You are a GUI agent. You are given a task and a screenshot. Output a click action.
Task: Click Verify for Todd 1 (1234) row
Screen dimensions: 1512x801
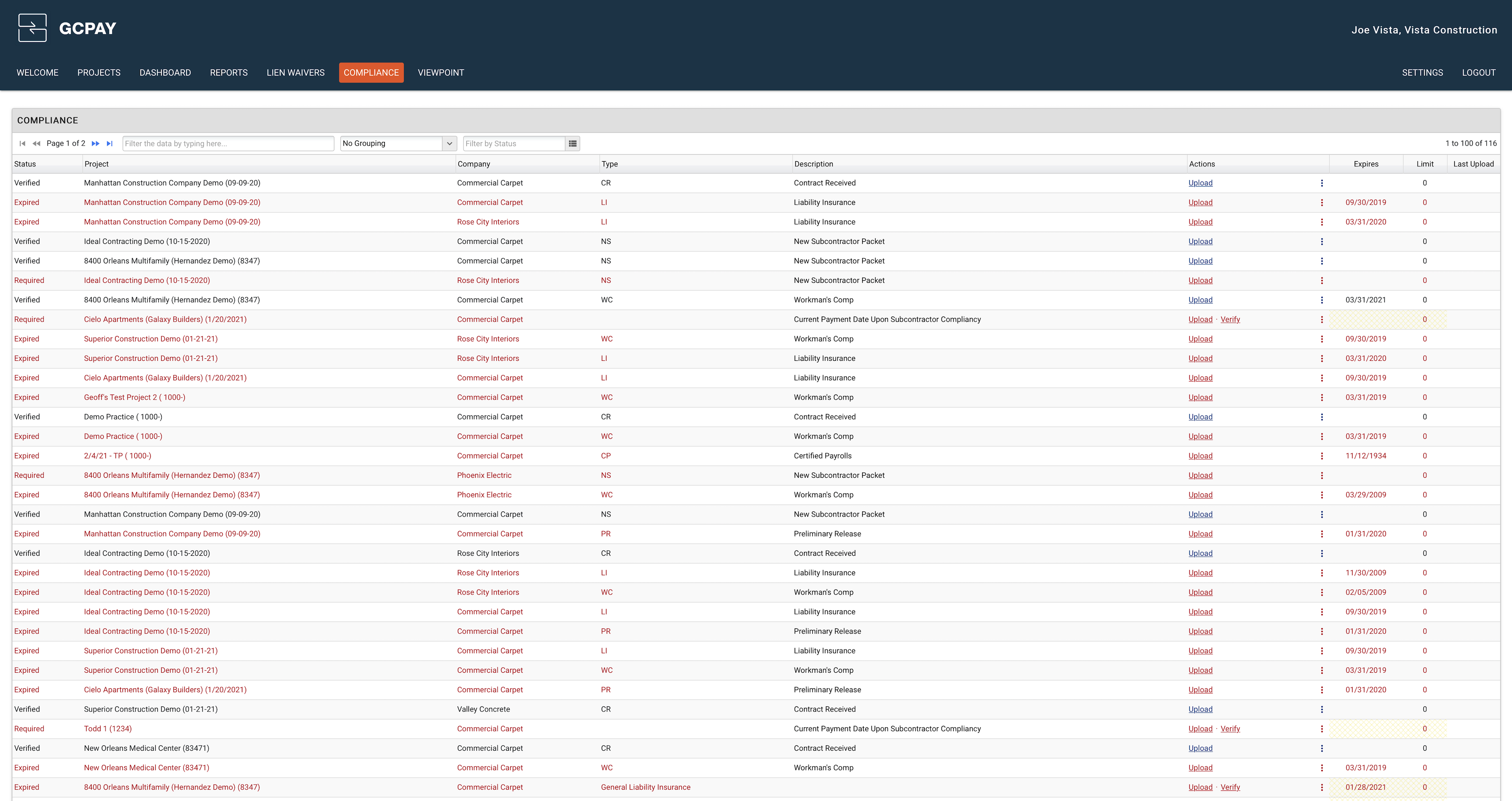(x=1230, y=729)
